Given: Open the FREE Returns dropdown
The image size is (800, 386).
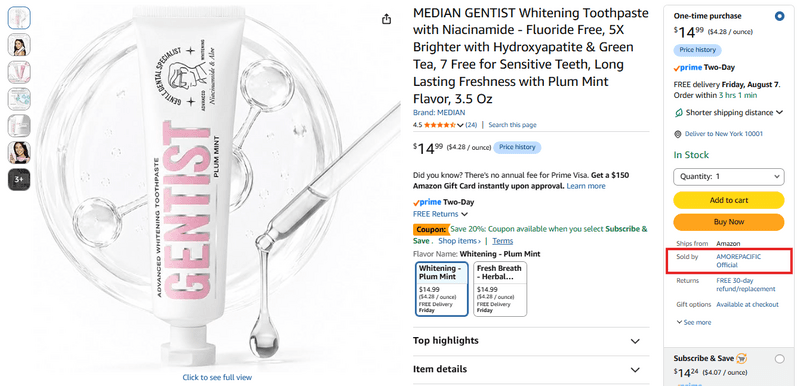Looking at the screenshot, I should click(440, 214).
